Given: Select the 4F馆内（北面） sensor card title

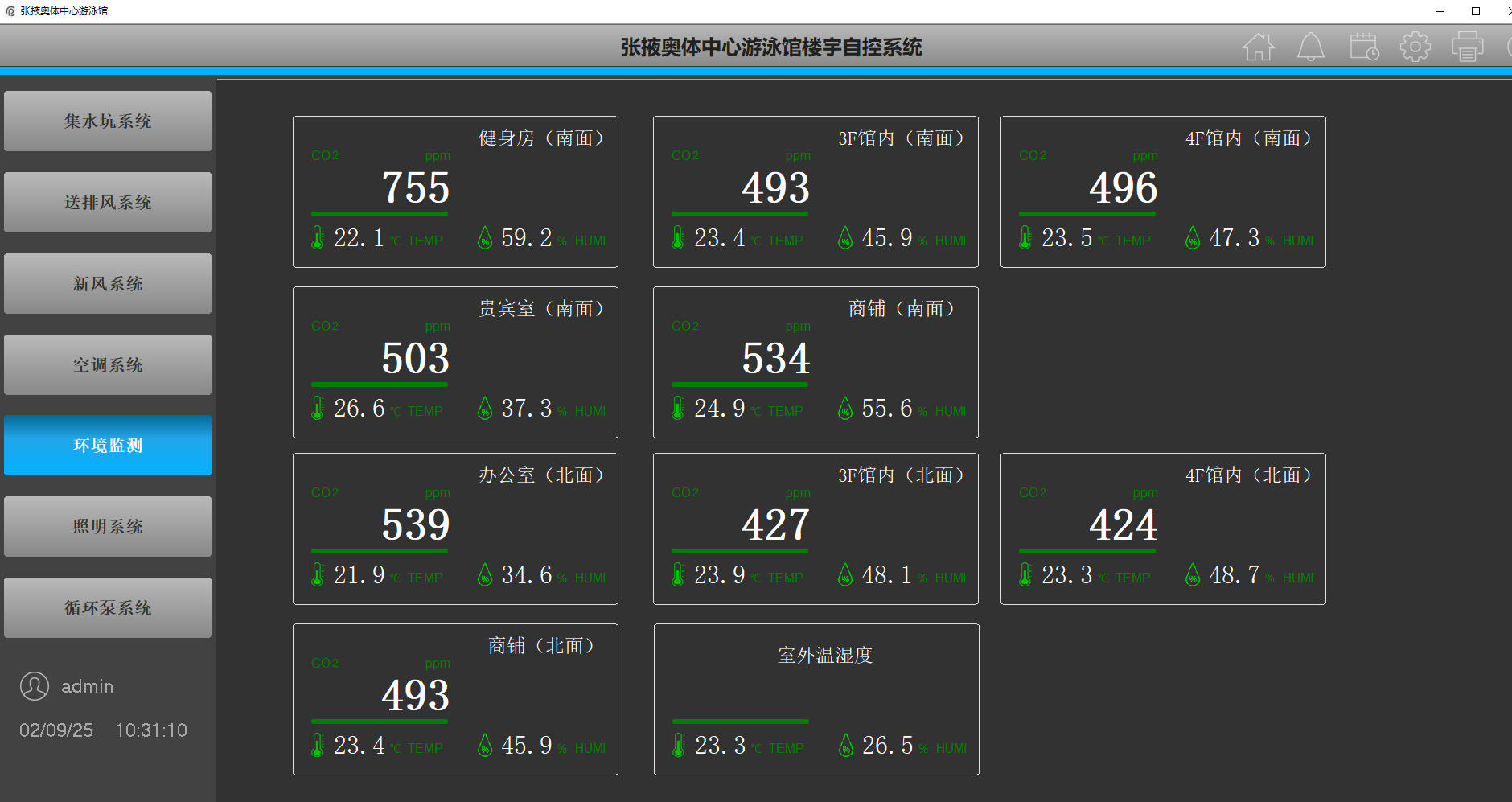Looking at the screenshot, I should pyautogui.click(x=1248, y=475).
